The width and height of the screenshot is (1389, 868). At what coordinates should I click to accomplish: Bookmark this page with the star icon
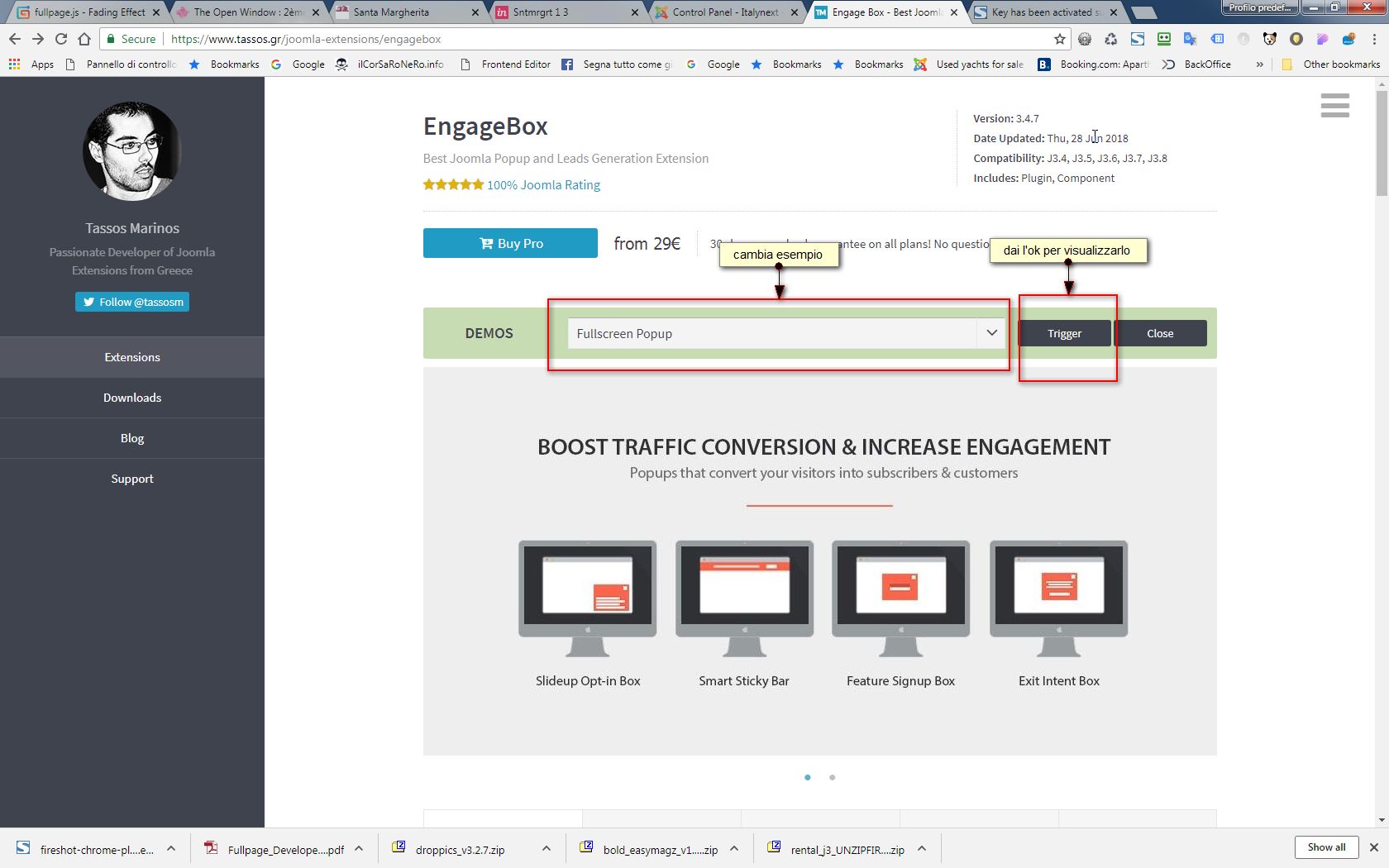coord(1060,39)
